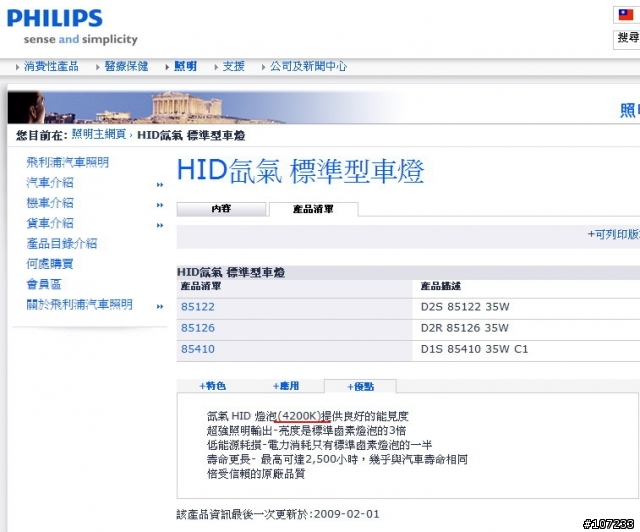The width and height of the screenshot is (640, 532).
Task: Open the 照明 menu
Action: (185, 66)
